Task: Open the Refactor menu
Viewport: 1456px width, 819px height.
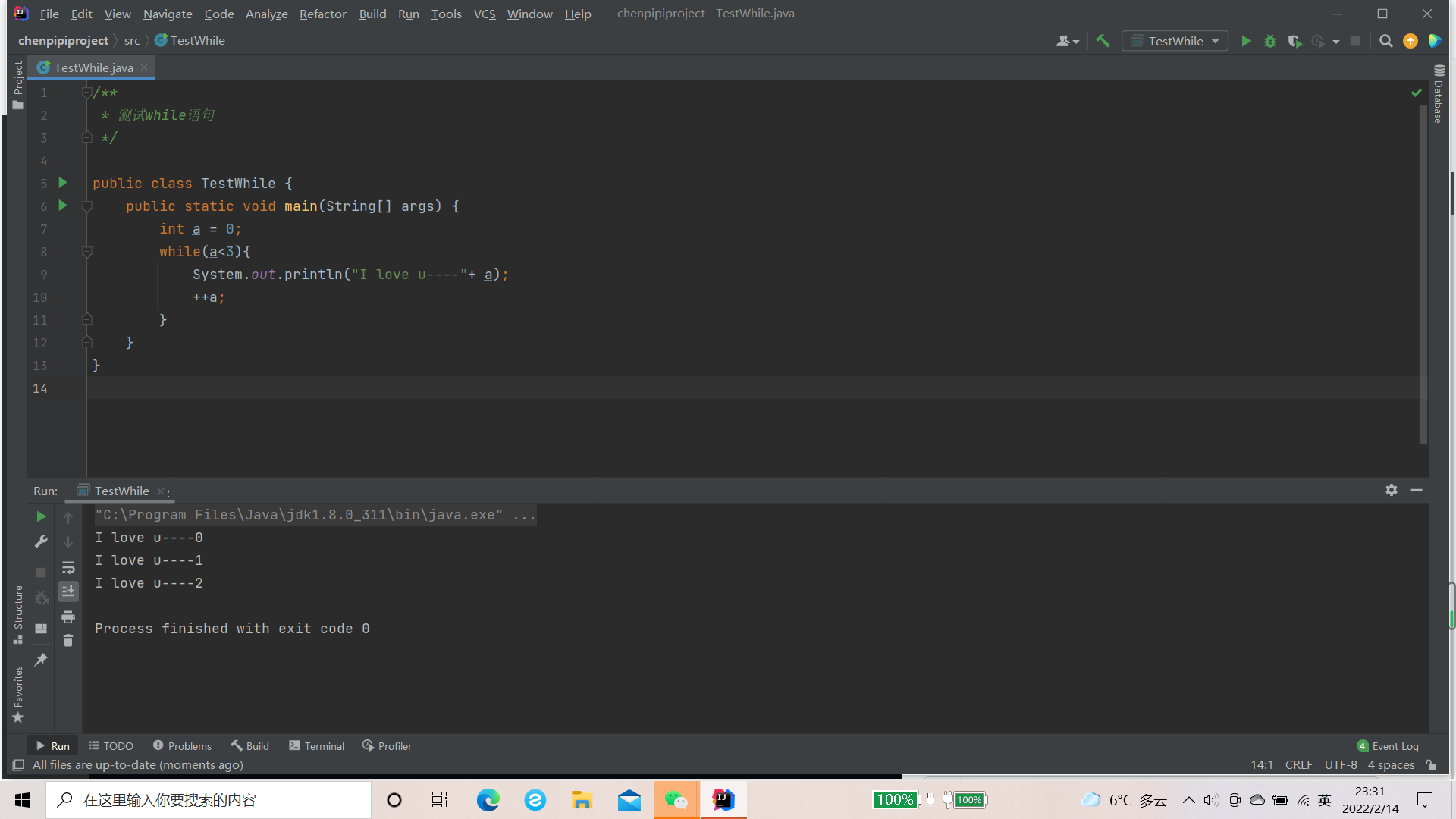Action: pos(322,14)
